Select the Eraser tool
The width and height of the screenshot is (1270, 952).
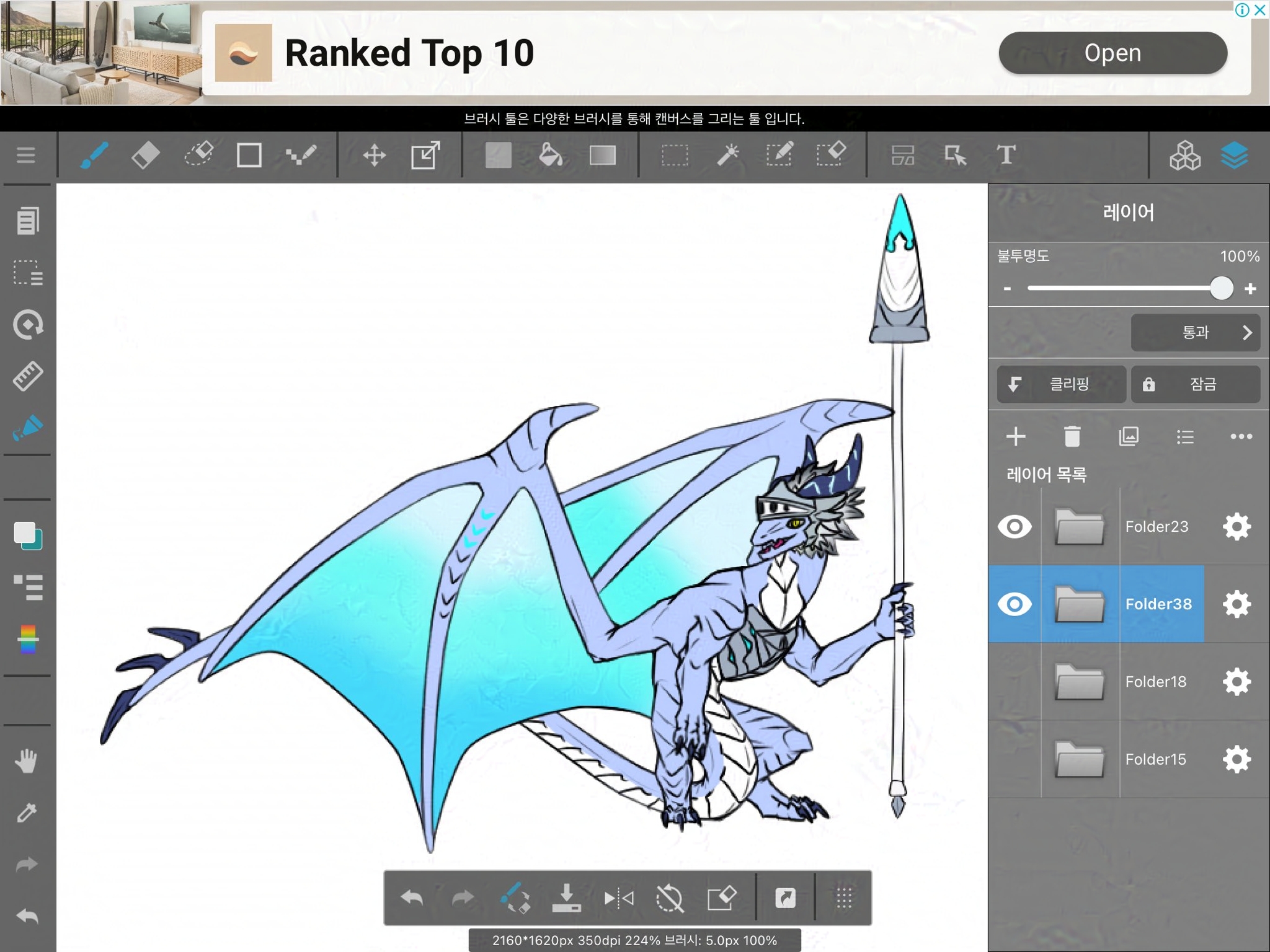[145, 155]
